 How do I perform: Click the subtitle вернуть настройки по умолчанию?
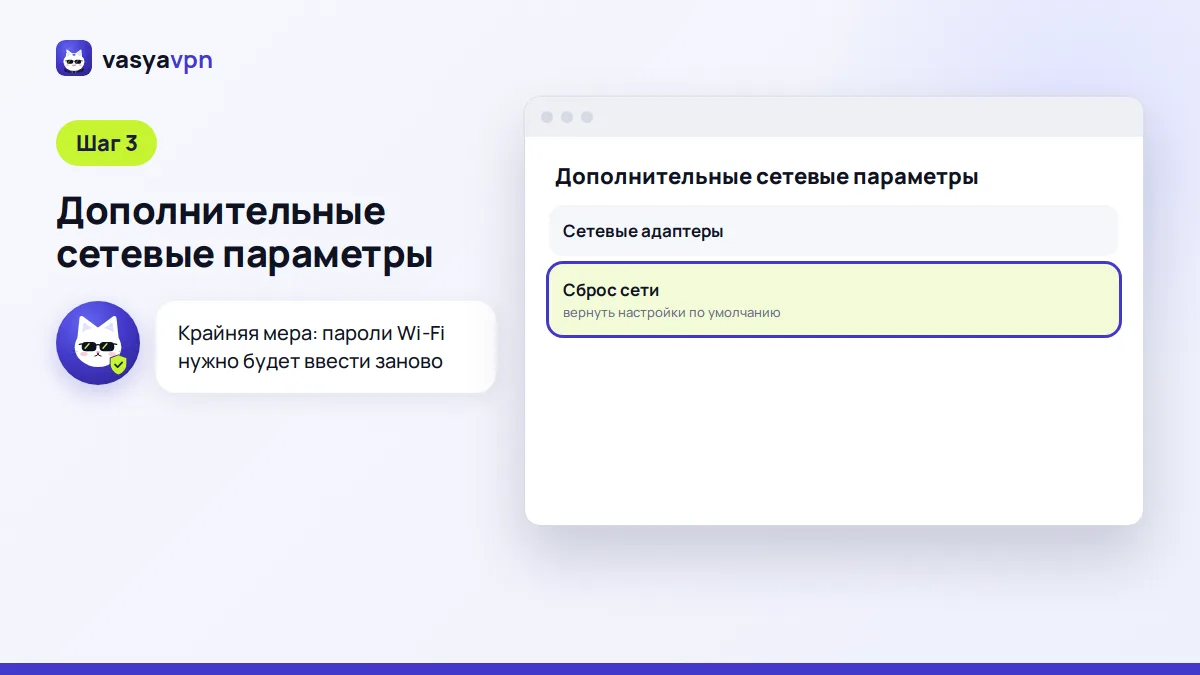click(671, 313)
